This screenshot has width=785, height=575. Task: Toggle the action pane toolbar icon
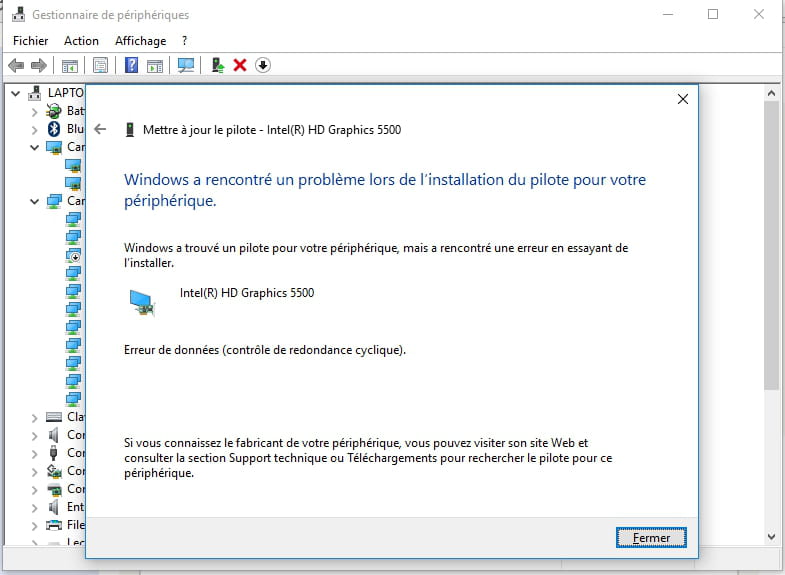click(155, 66)
